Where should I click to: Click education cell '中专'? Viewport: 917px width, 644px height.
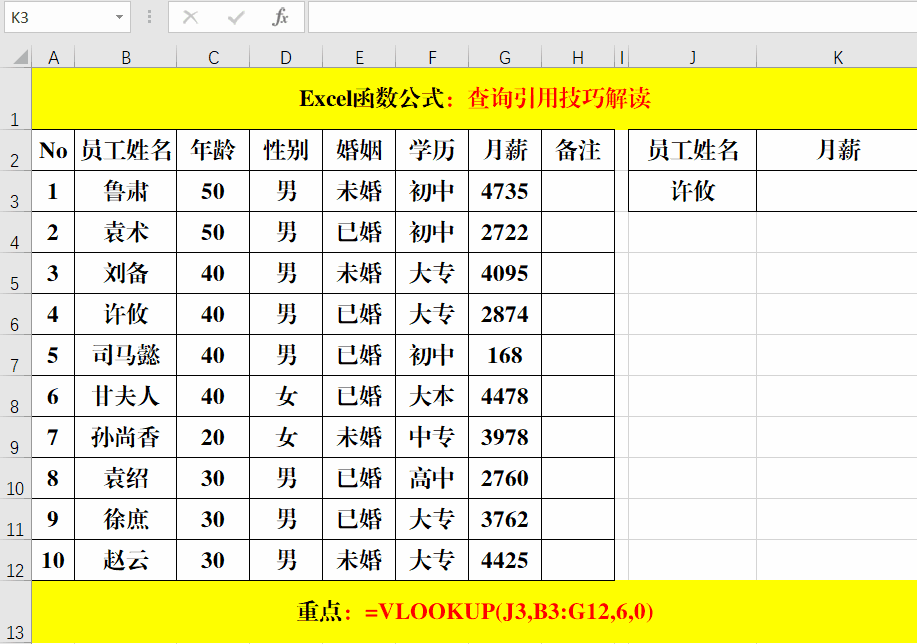point(432,437)
